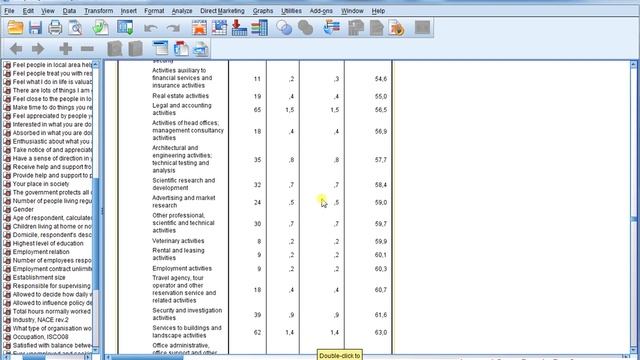Click the overlapping gray circles icon
Viewport: 640px width, 360px height.
(305, 28)
